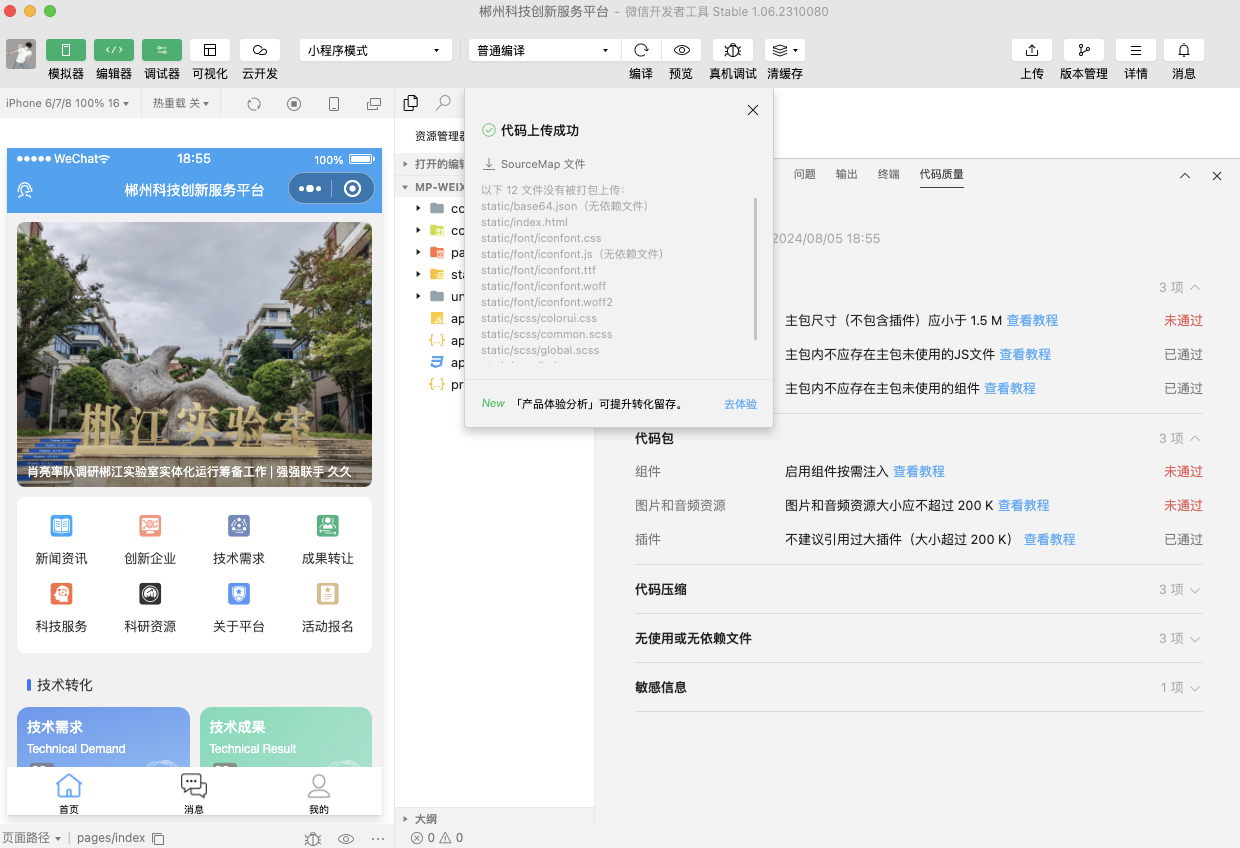
Task: Open the 热重载 hot reload dropdown
Action: tap(181, 103)
